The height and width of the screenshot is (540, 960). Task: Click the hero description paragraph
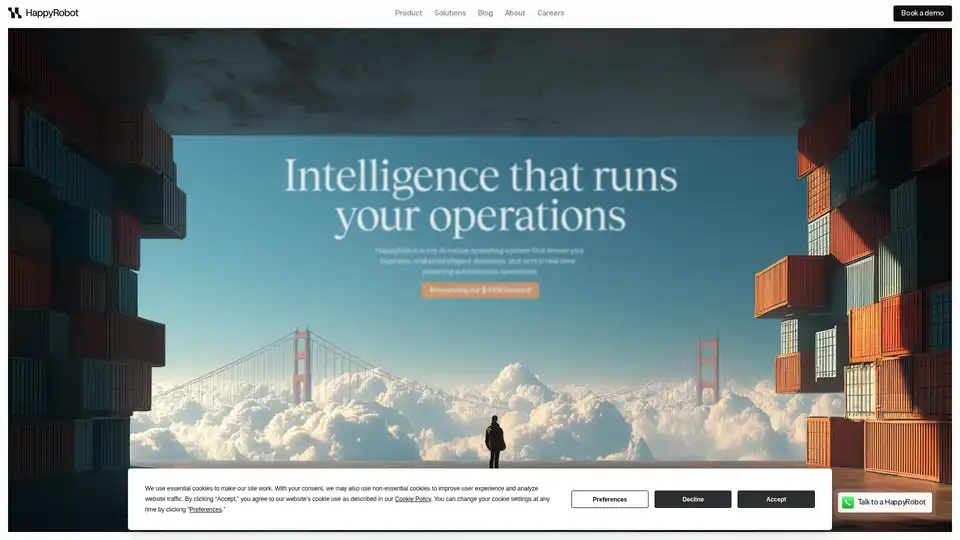tap(480, 260)
